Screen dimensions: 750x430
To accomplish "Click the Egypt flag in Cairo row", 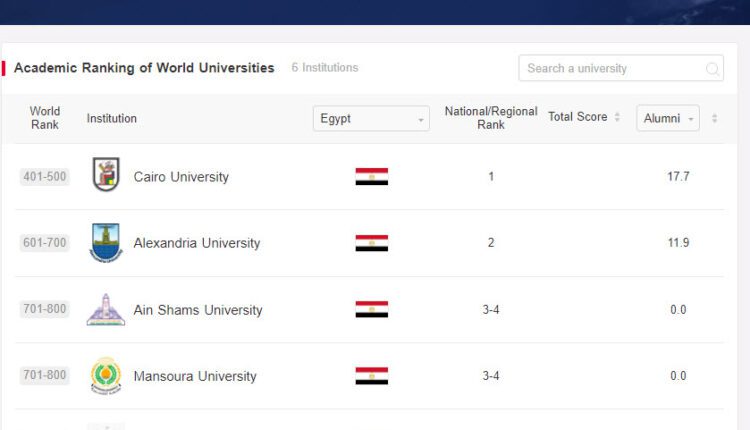I will [x=371, y=177].
